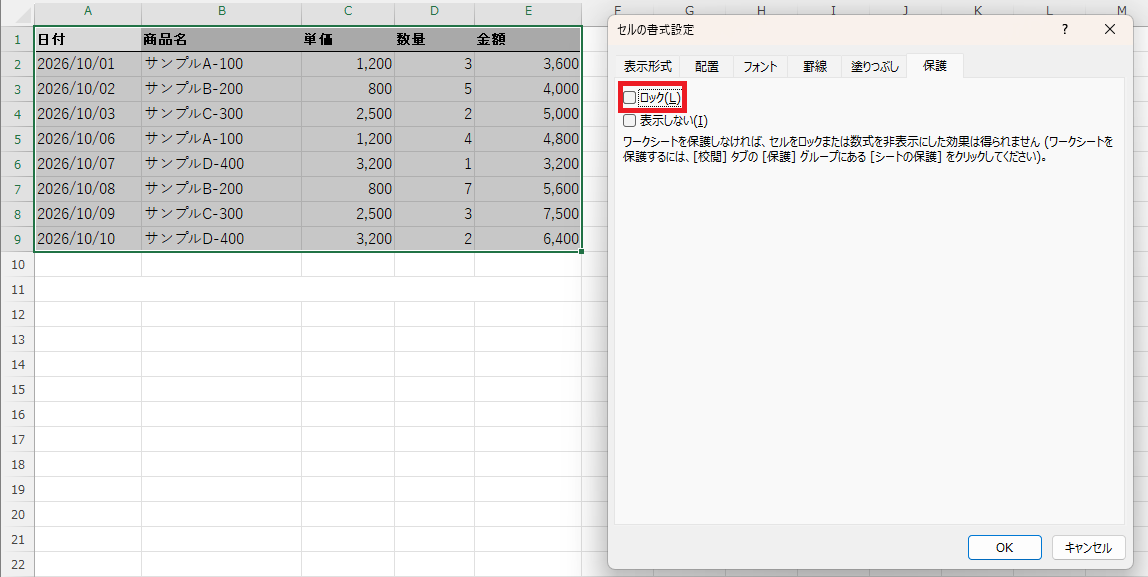This screenshot has width=1148, height=577.
Task: Select amount cell 3,600
Action: (x=528, y=64)
